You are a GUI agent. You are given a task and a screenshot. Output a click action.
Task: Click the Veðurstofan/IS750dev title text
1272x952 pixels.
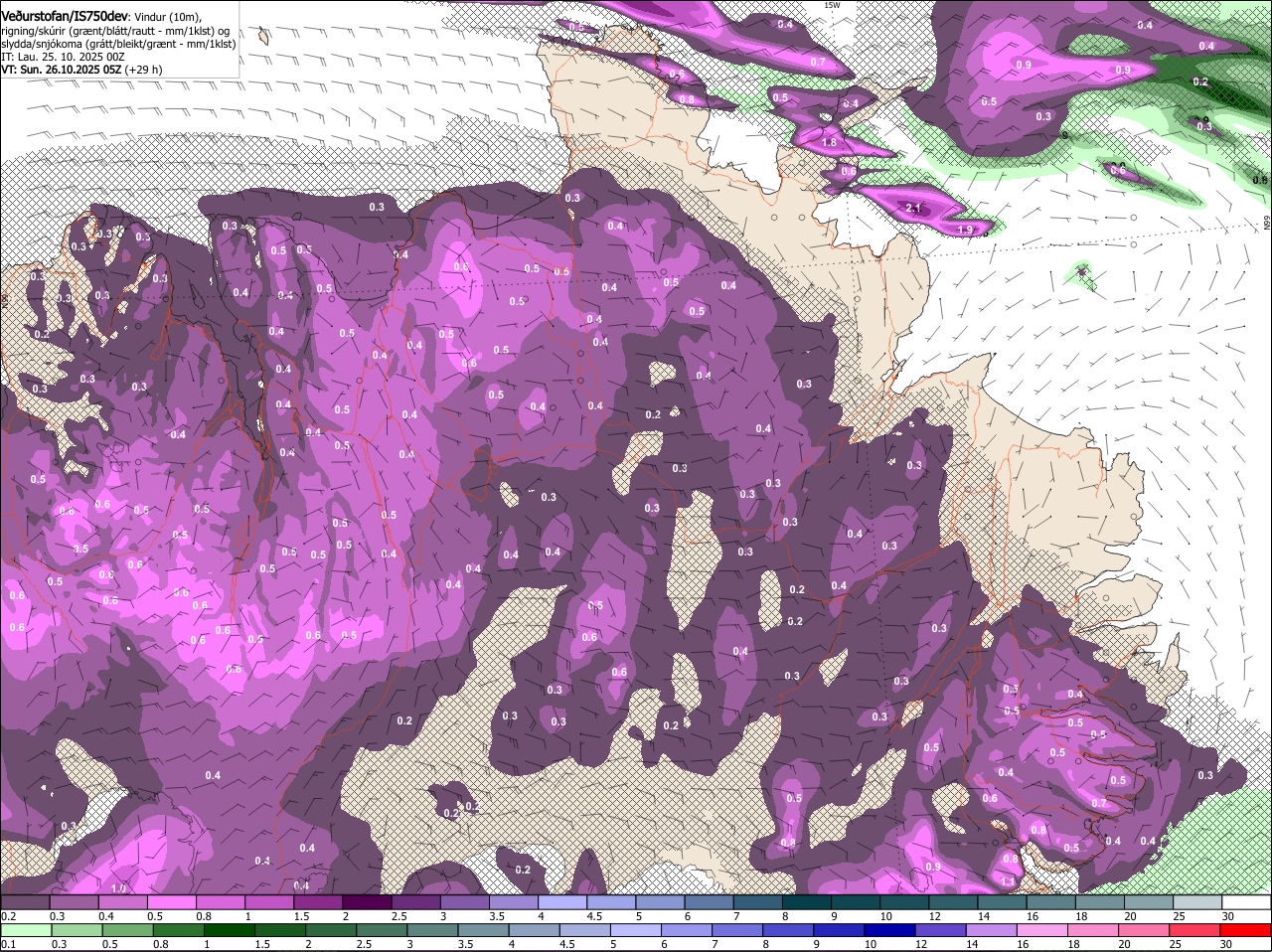tap(65, 15)
